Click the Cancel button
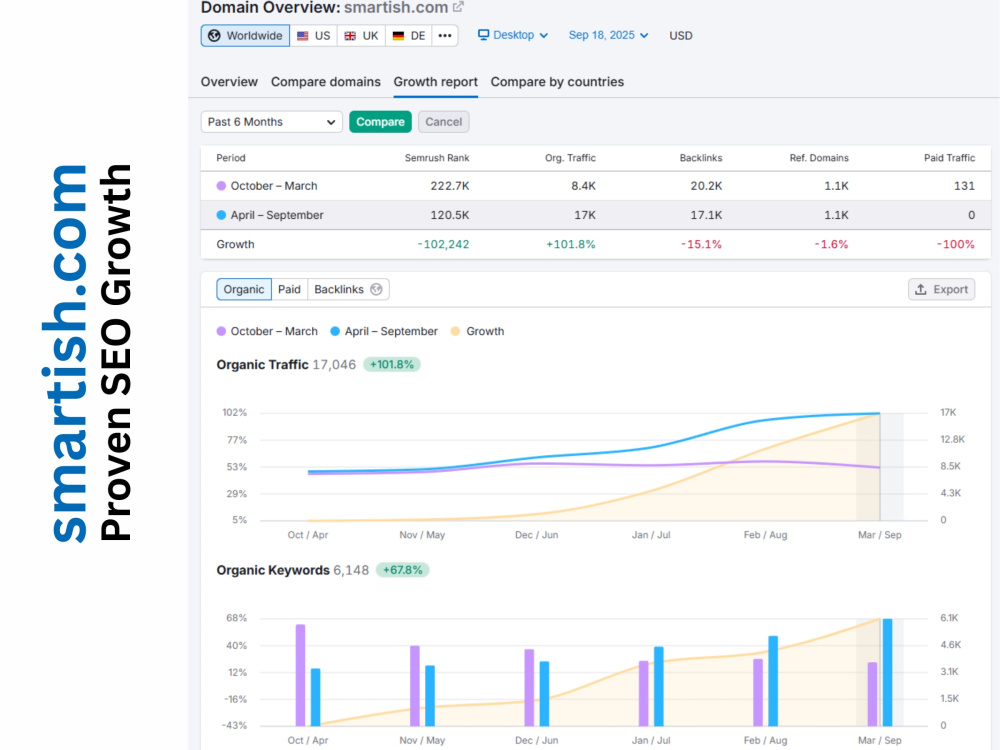1000x750 pixels. point(443,122)
